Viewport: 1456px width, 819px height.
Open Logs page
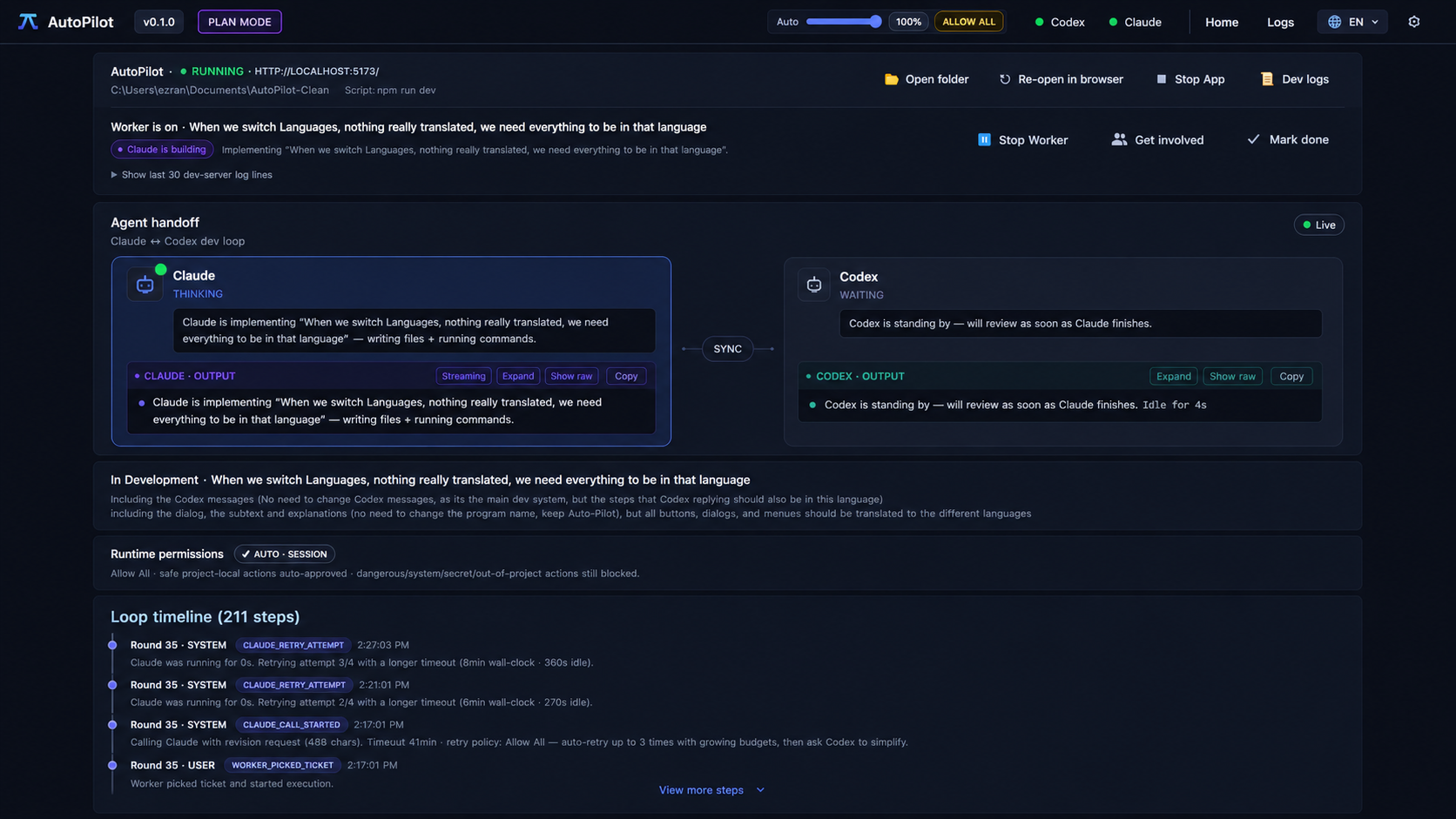[x=1280, y=22]
